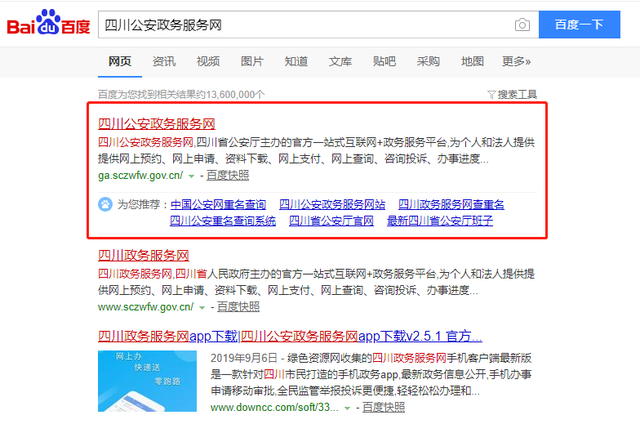640x424 pixels.
Task: Open the 文库 tab
Action: coord(340,62)
